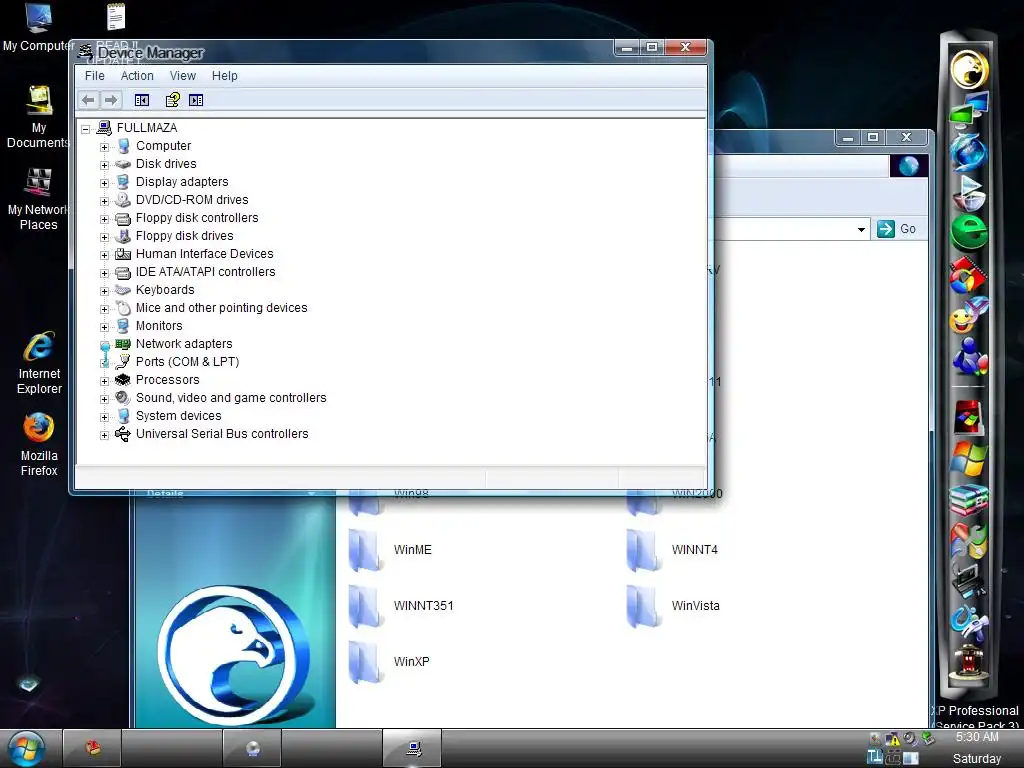Click the Sound controllers speaker icon
The image size is (1024, 768).
point(123,398)
